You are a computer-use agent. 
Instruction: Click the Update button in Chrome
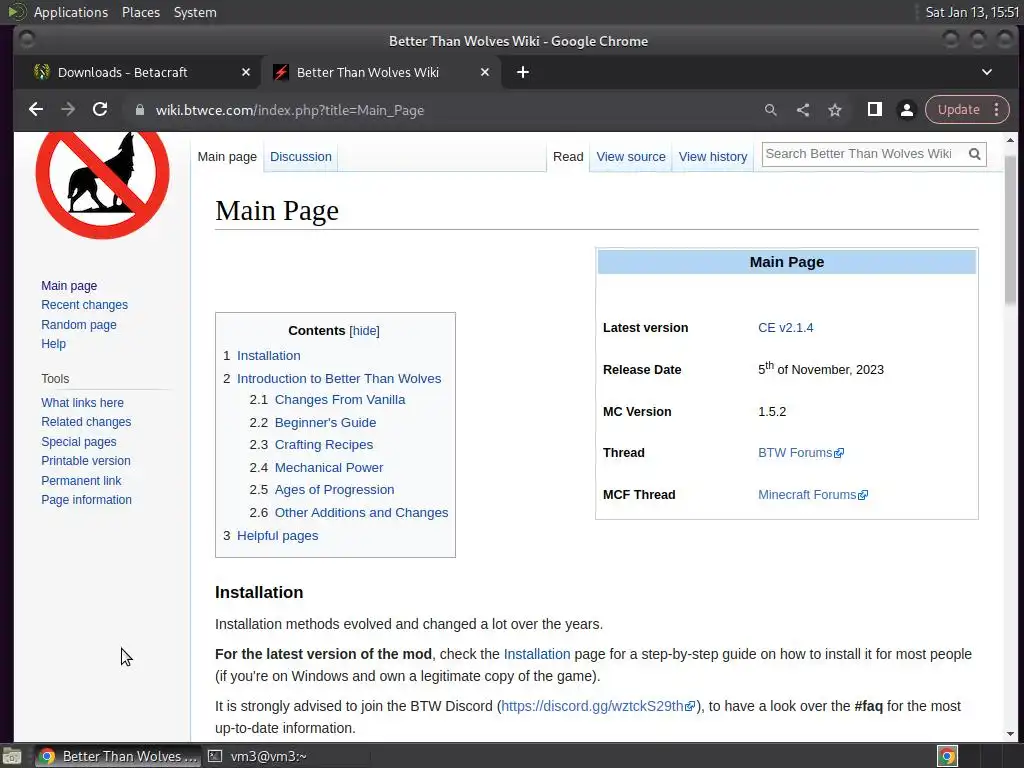point(958,110)
